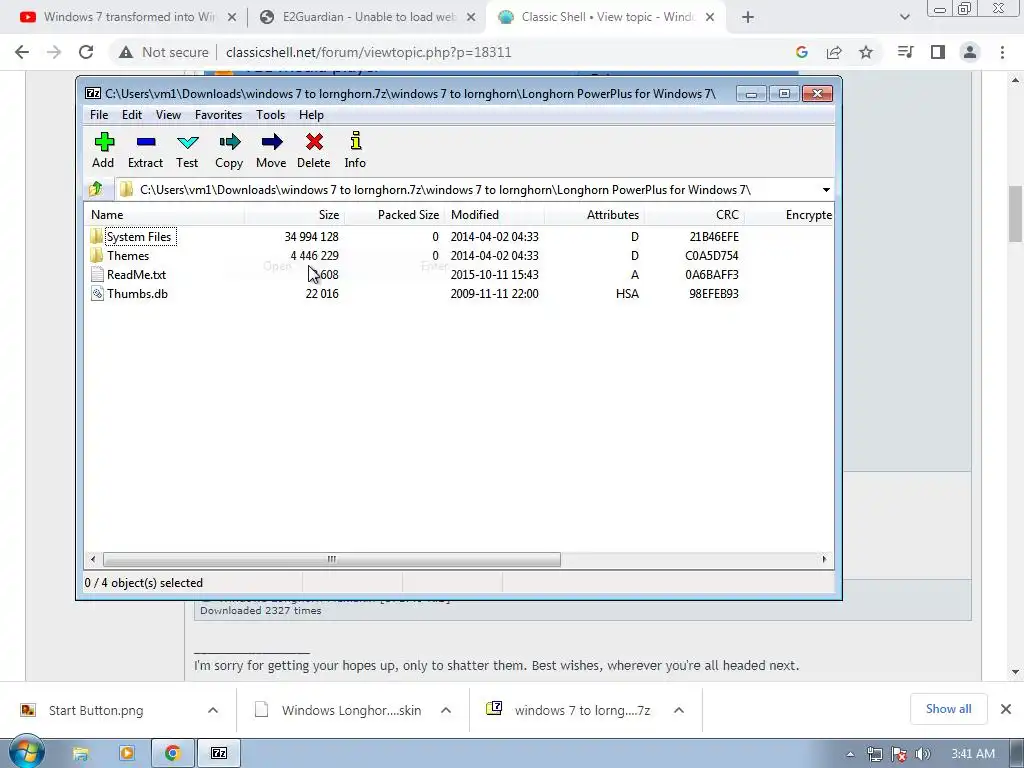
Task: Open Windows Media Player from taskbar
Action: click(127, 754)
